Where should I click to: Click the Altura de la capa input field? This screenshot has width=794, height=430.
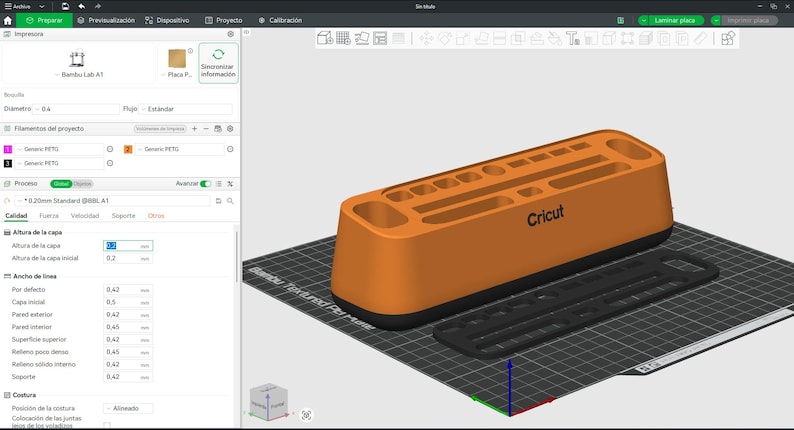[x=128, y=246]
